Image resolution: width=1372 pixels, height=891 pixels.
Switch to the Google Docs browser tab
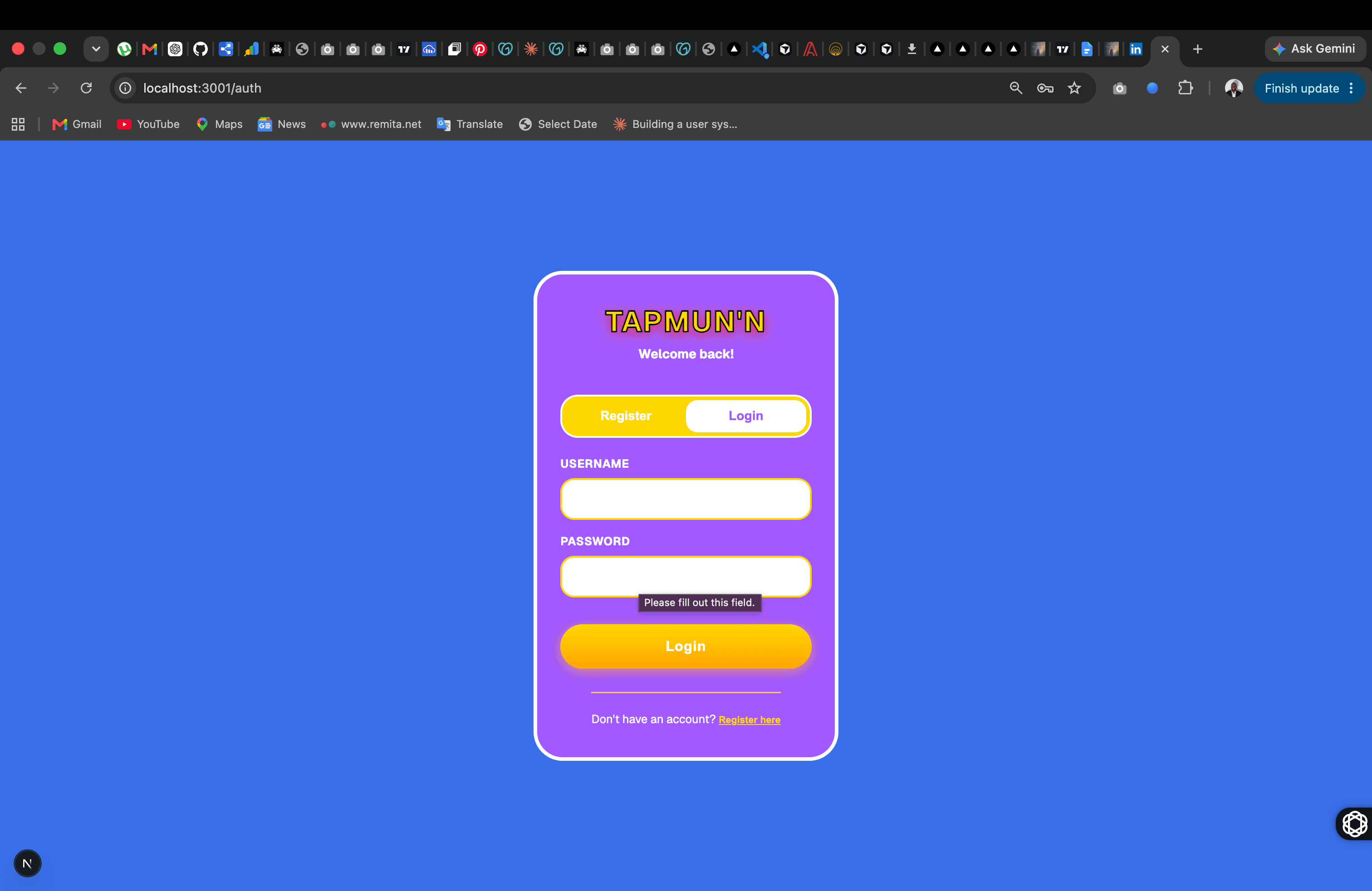[1087, 49]
